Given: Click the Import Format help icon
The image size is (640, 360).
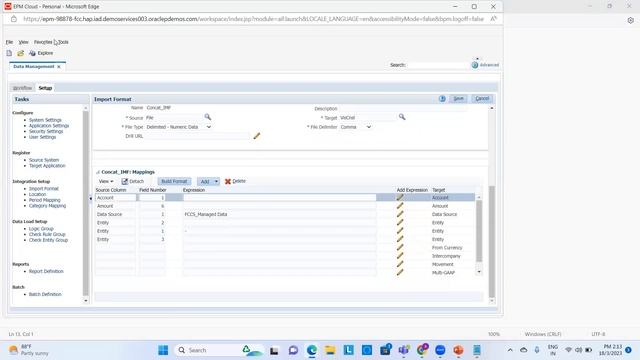Looking at the screenshot, I should coord(442,99).
